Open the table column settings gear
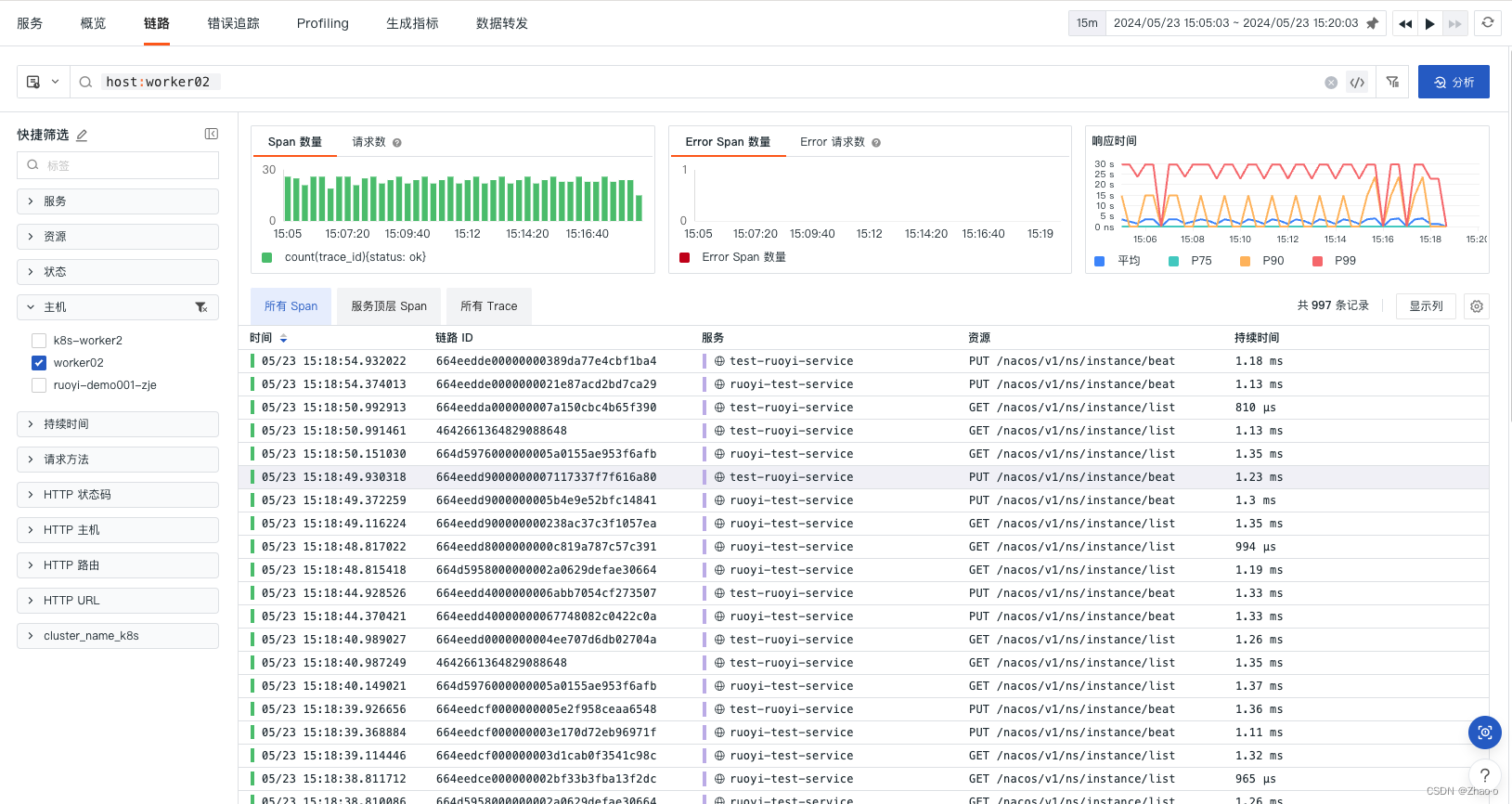1512x804 pixels. pyautogui.click(x=1477, y=306)
